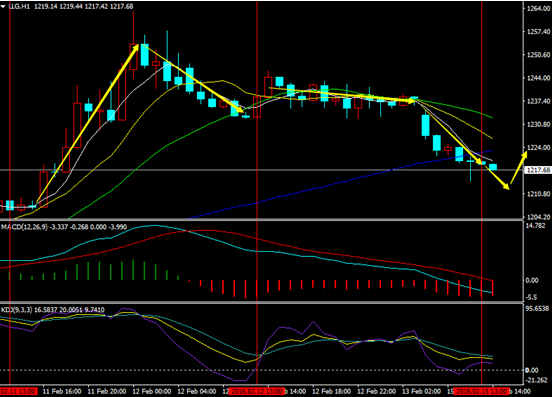Click the 1224.00 price axis label
Viewport: 552px width, 397px height.
(539, 147)
